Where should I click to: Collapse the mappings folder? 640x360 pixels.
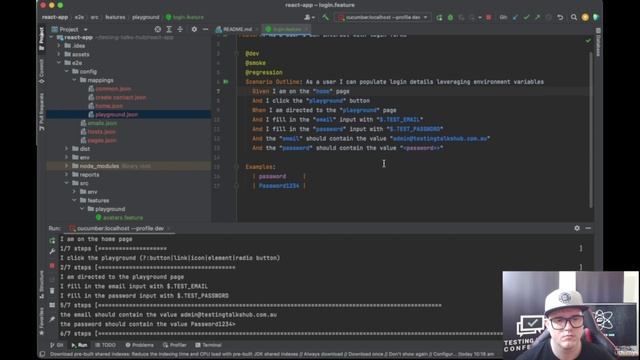74,80
